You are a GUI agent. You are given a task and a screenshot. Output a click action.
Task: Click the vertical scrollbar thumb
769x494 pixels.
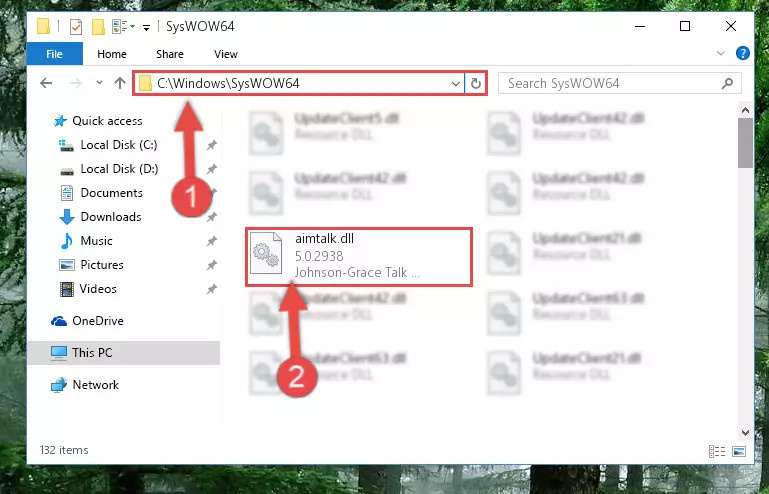coord(745,143)
